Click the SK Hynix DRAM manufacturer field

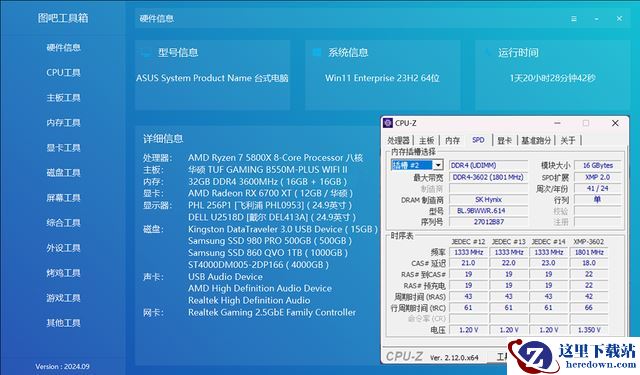[x=488, y=200]
